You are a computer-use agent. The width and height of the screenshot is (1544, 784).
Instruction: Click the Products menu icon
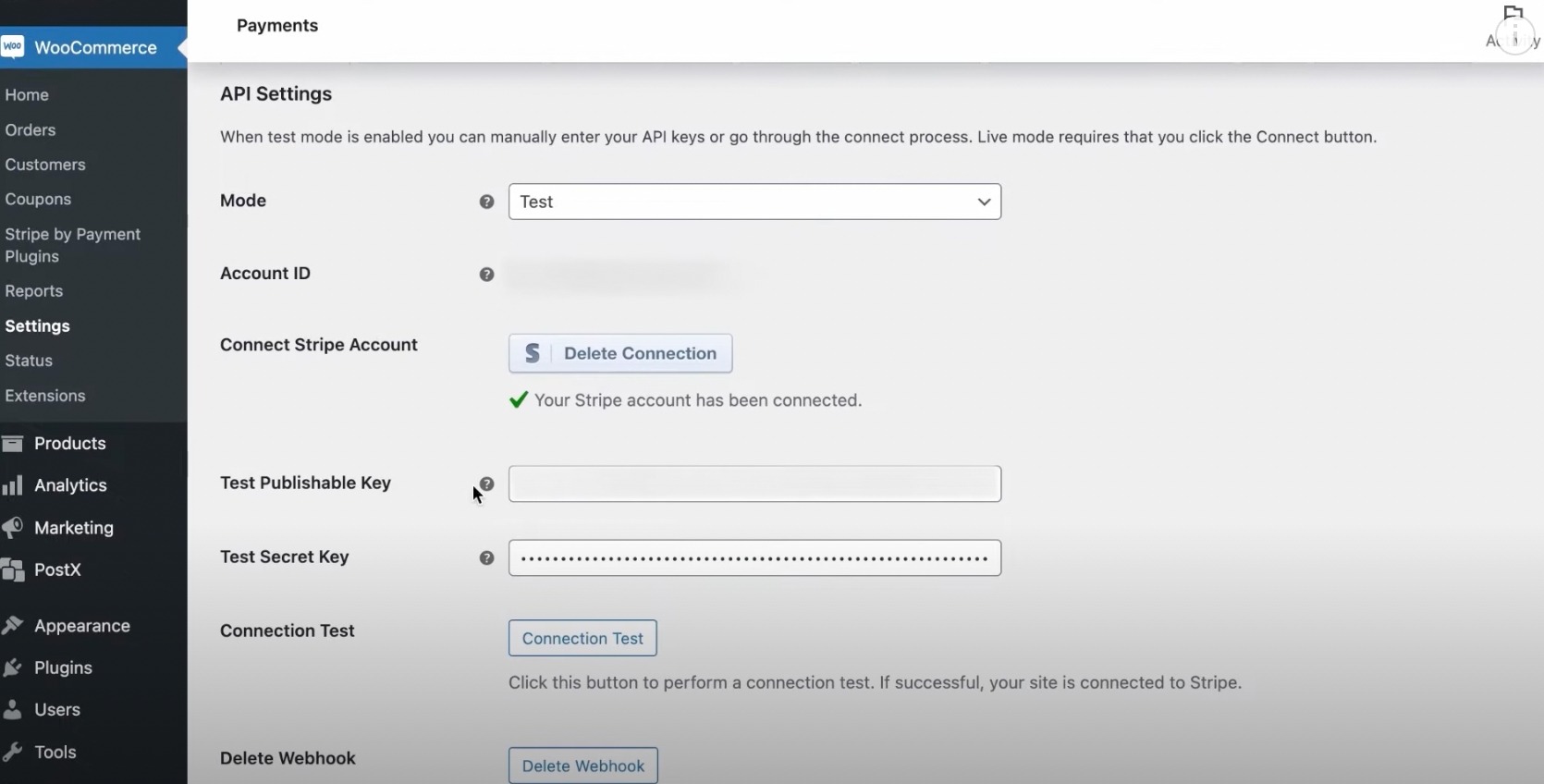click(12, 444)
